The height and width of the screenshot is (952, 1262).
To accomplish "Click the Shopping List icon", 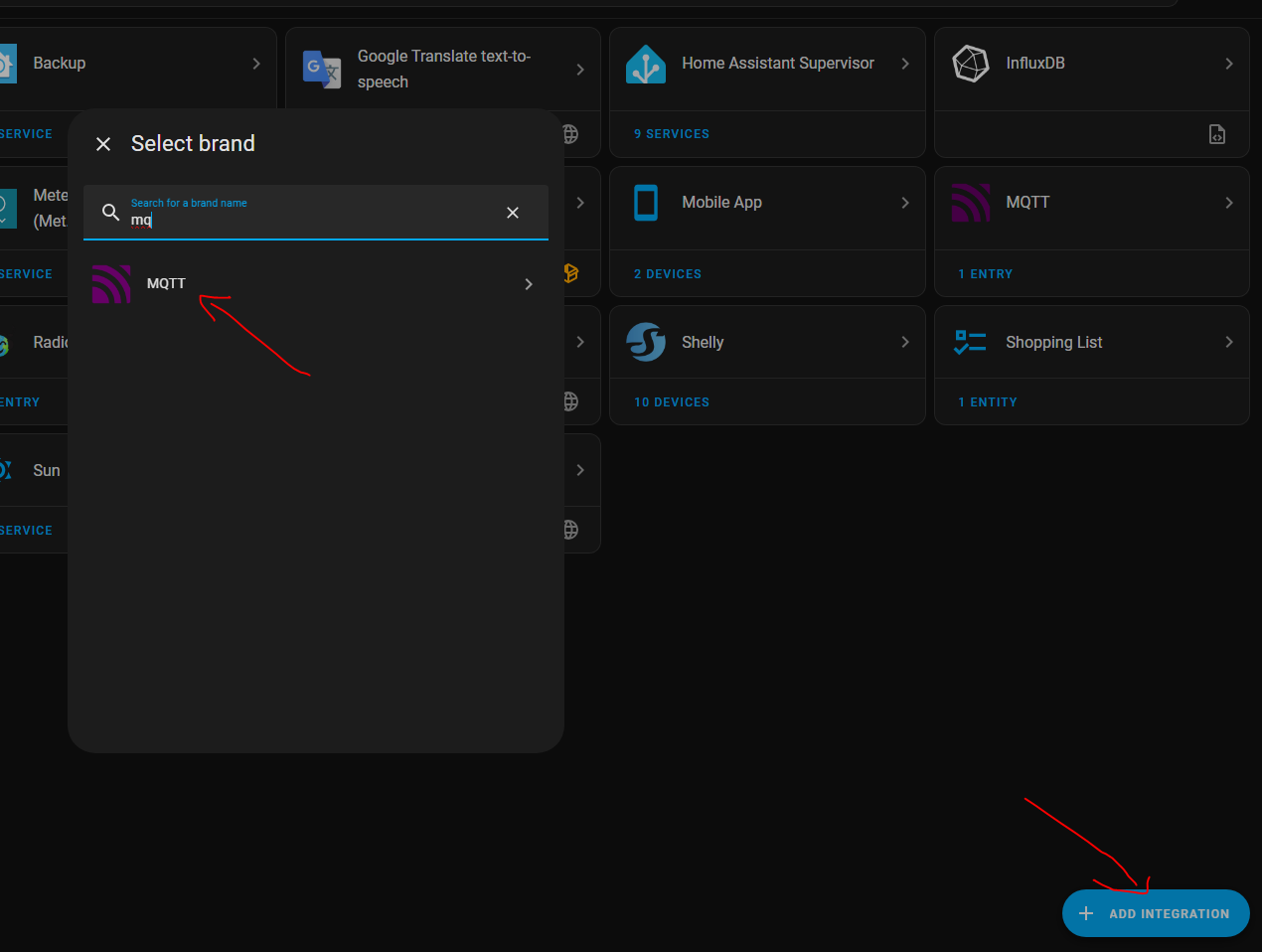I will click(x=971, y=342).
